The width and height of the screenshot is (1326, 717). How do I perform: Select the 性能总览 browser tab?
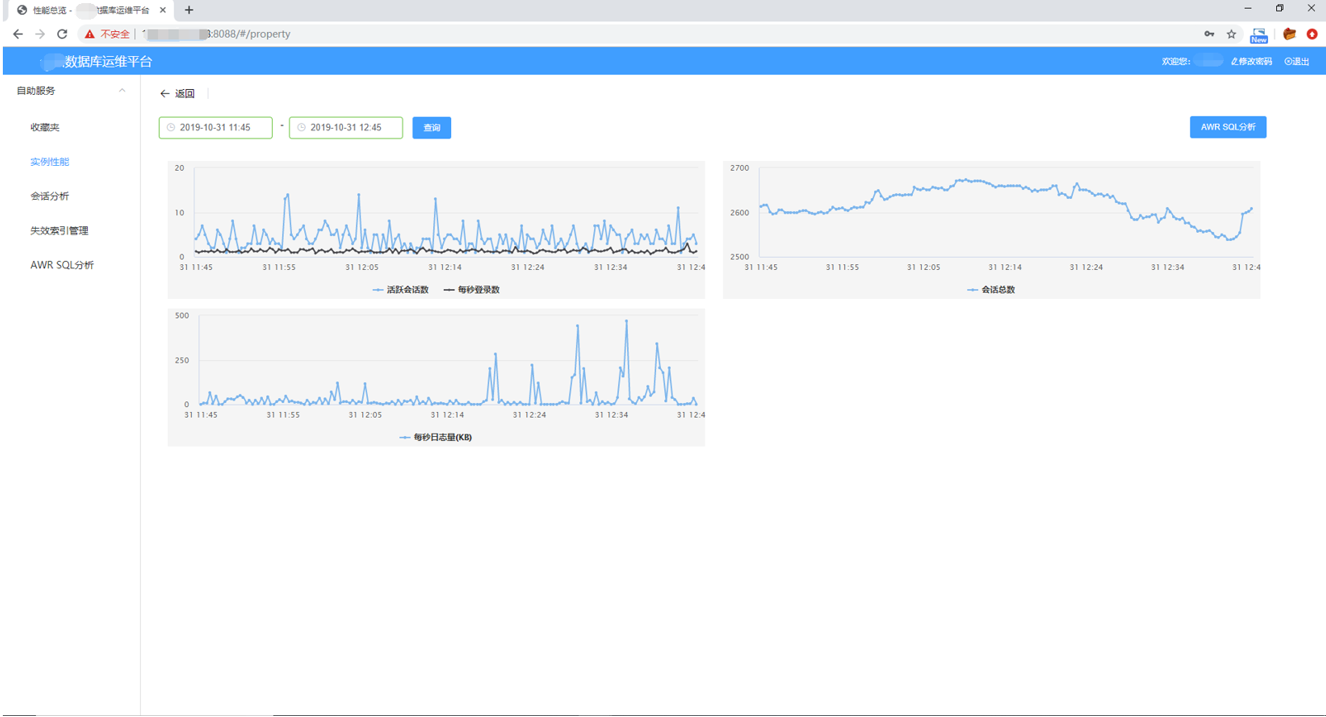tap(90, 10)
